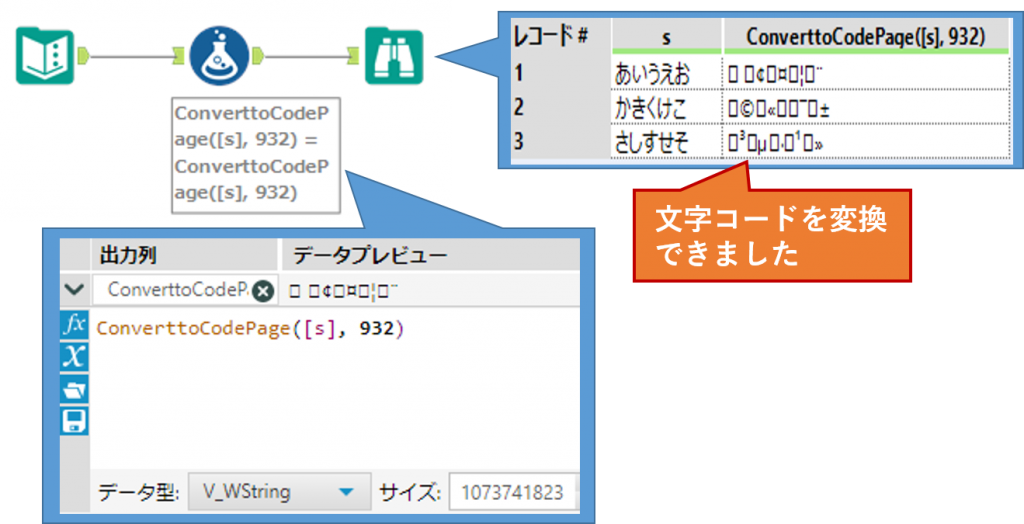Select the さしすせそ cell in row 3
The image size is (1024, 524).
666,142
